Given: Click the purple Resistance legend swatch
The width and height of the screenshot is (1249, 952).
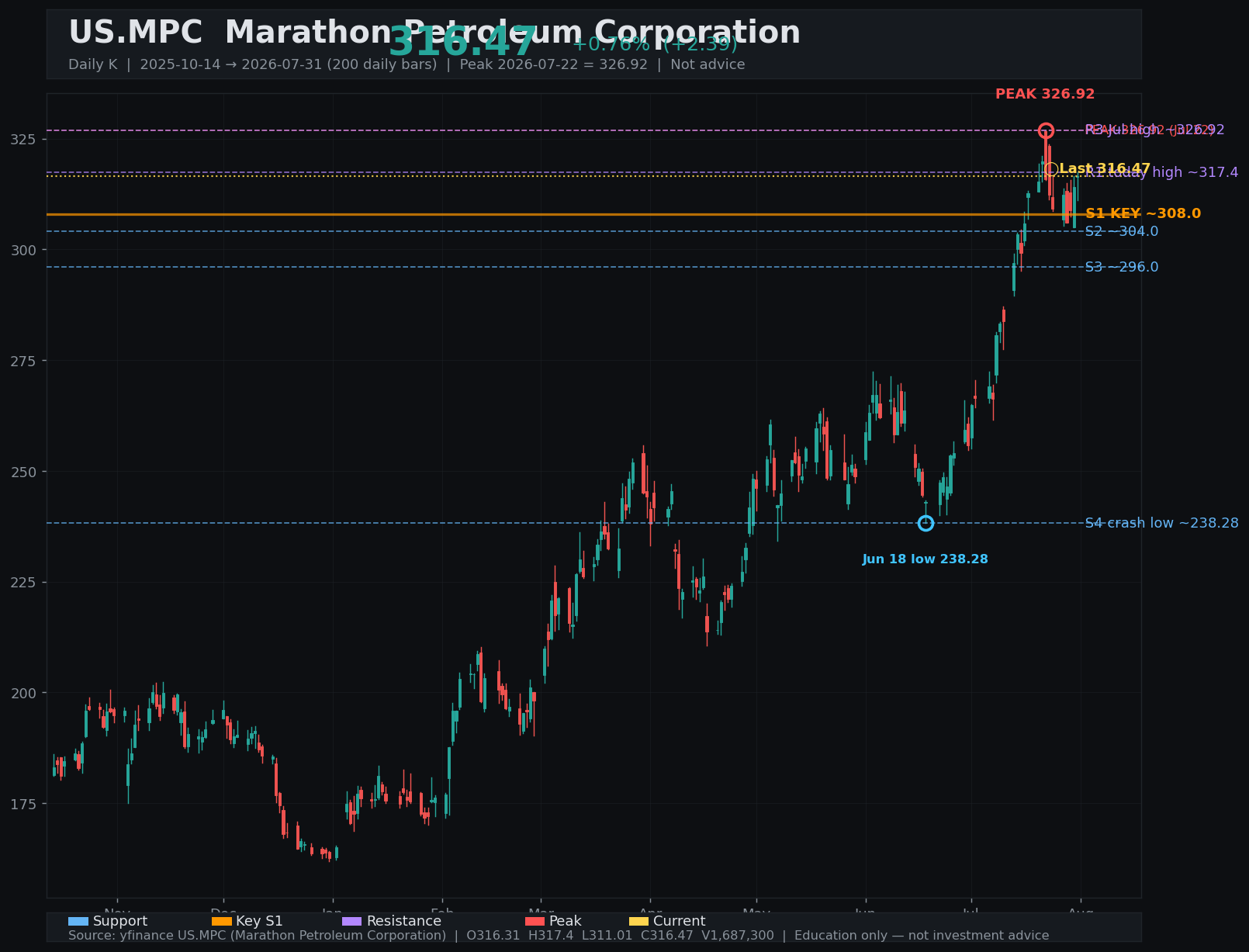Looking at the screenshot, I should click(352, 922).
